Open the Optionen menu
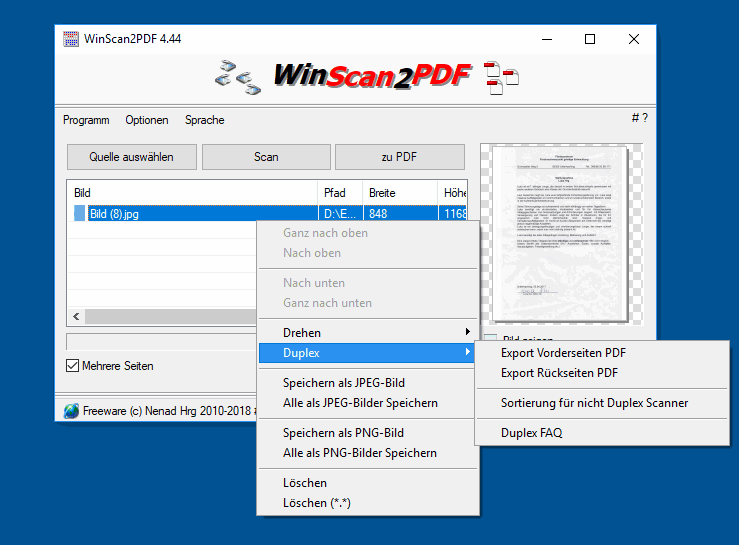Viewport: 739px width, 545px height. pos(147,120)
